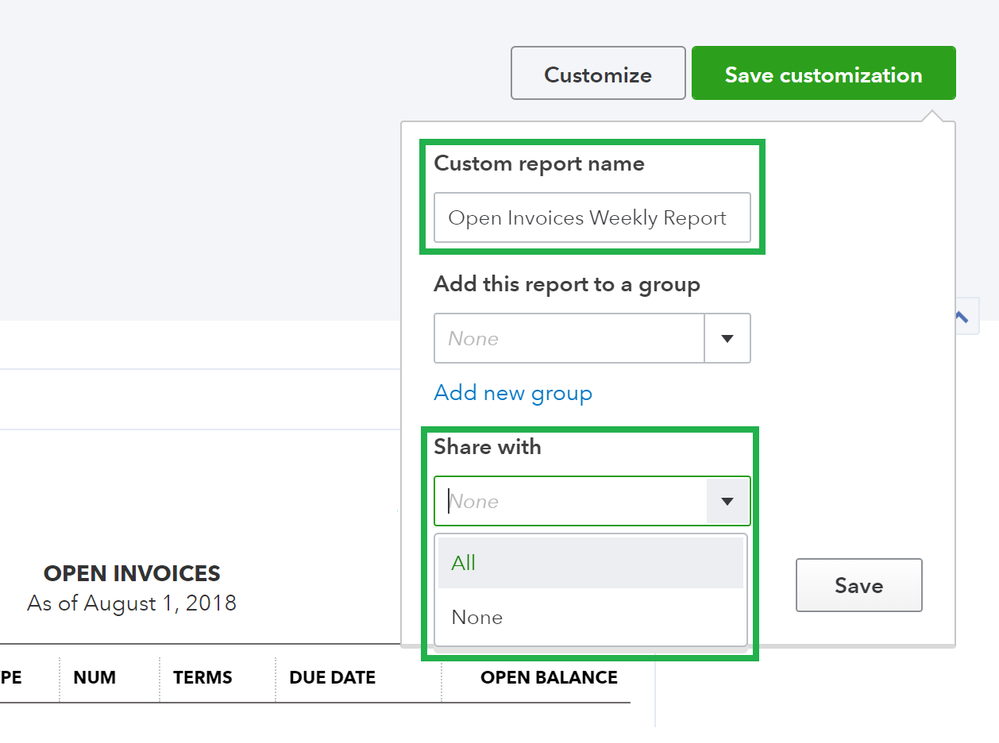Click the OPEN INVOICES report title

(x=132, y=574)
